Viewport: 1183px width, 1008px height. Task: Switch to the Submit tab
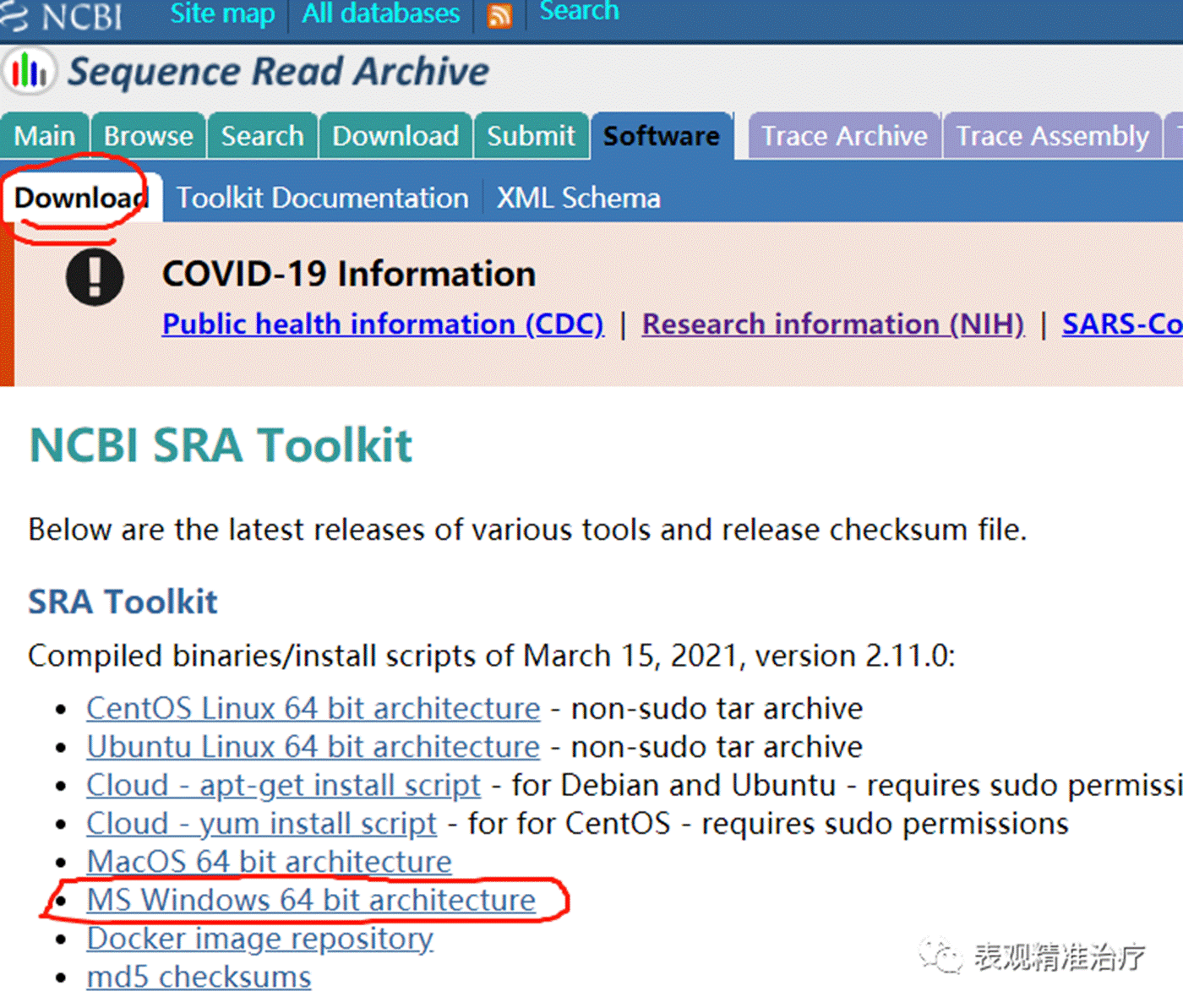pyautogui.click(x=531, y=135)
